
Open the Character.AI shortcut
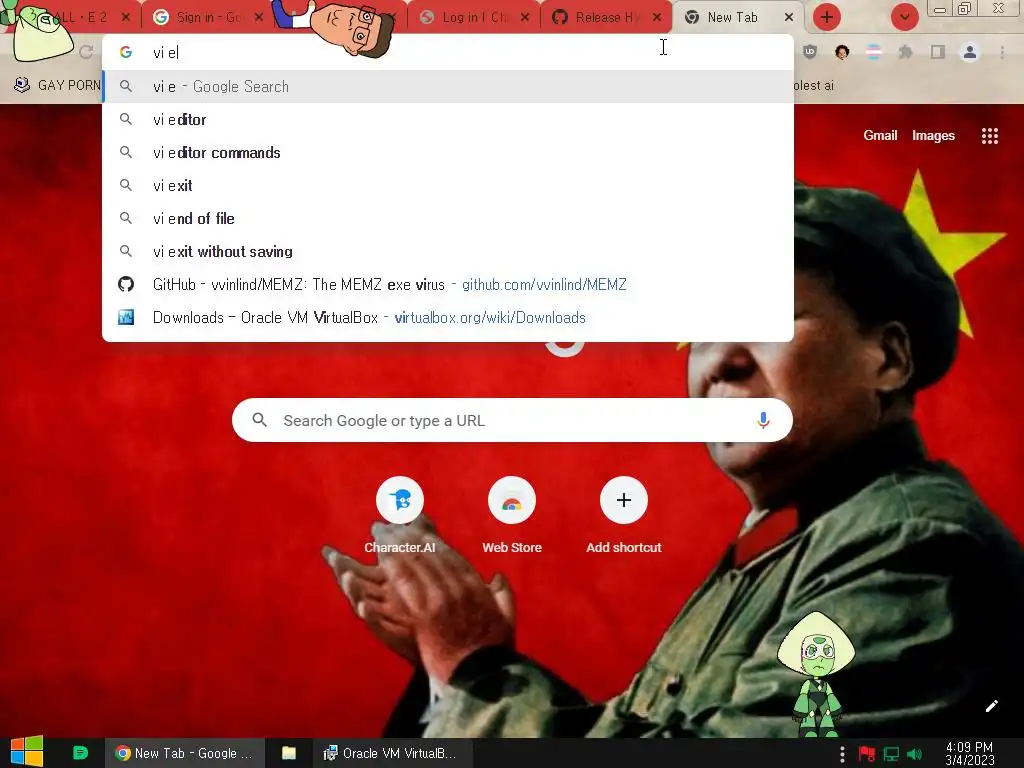400,516
